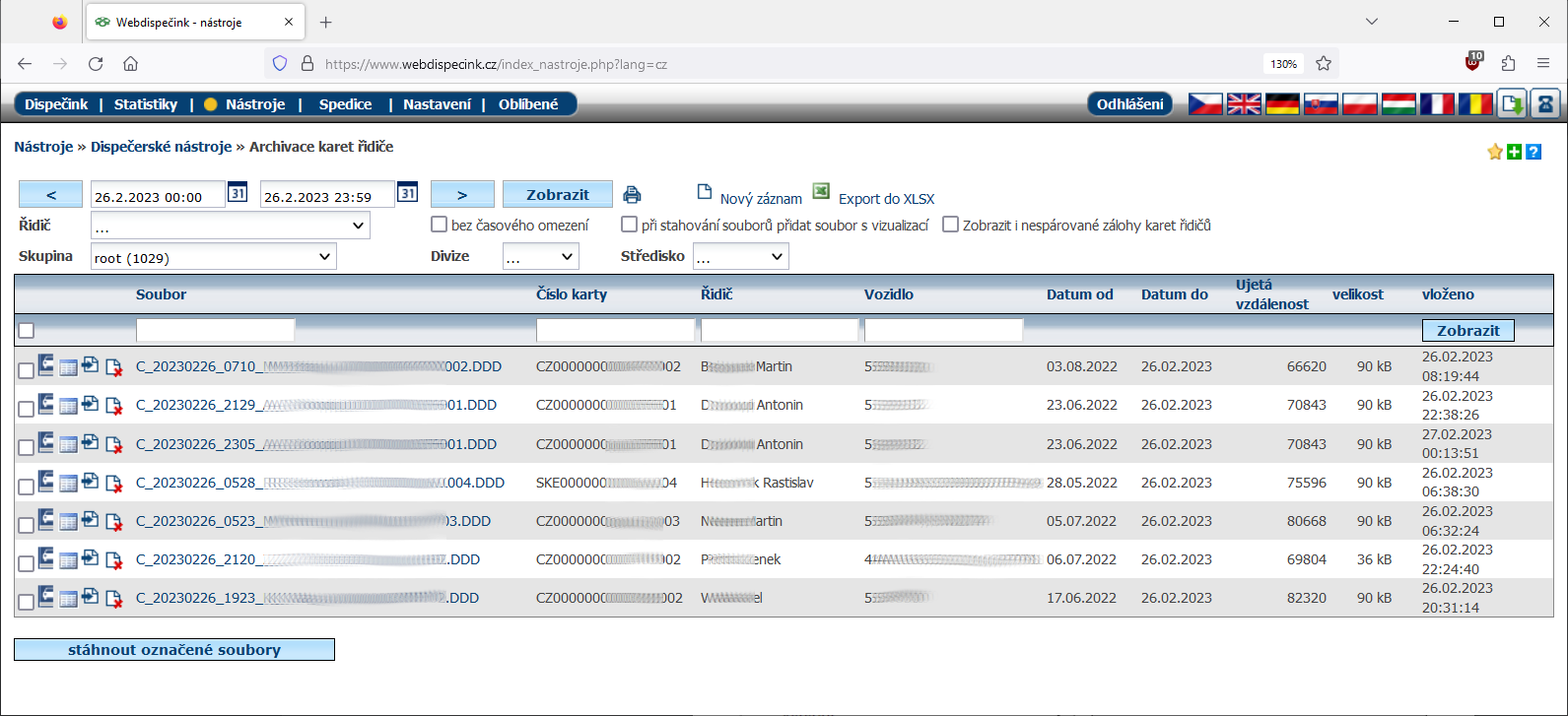Click the printer icon next to Zobrazit
This screenshot has height=716, width=1568.
pyautogui.click(x=632, y=195)
